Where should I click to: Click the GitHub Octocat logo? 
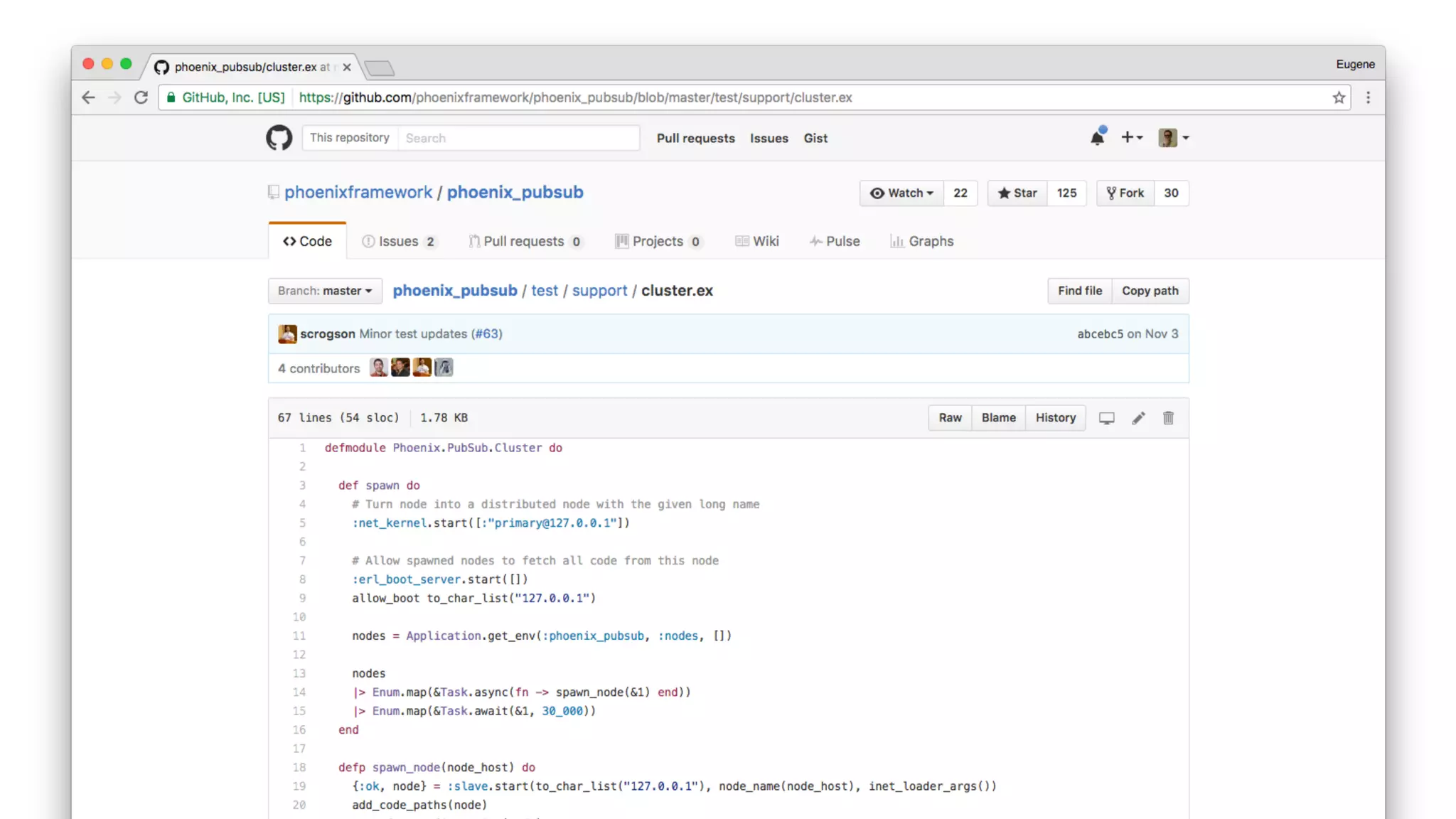pyautogui.click(x=279, y=138)
